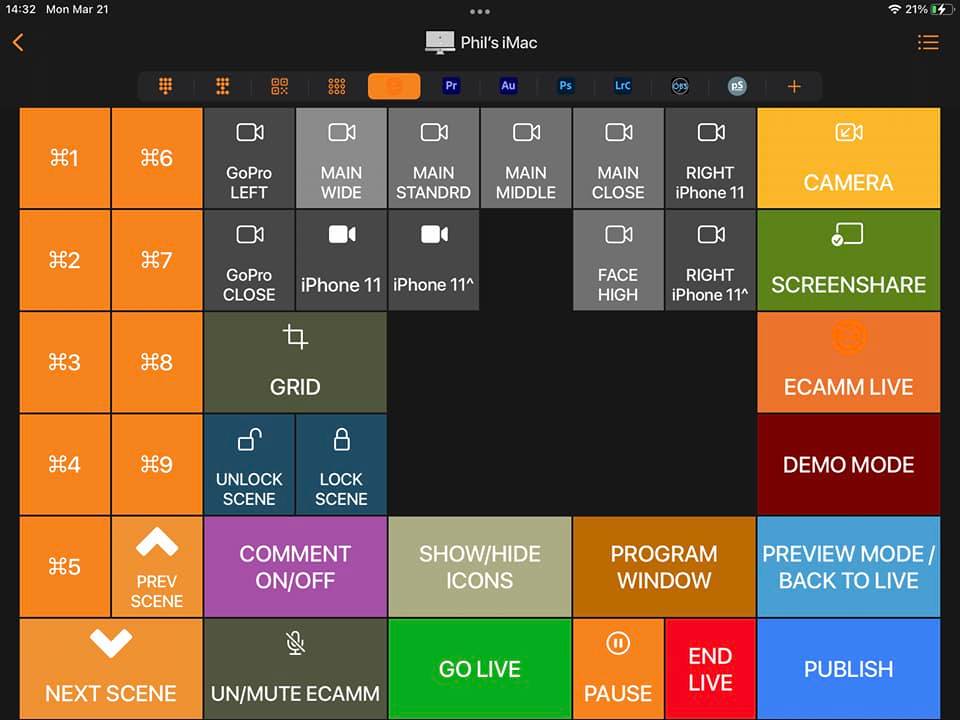Screen dimensions: 960x720
Task: Select the second numeric keypad tab
Action: pyautogui.click(x=222, y=86)
